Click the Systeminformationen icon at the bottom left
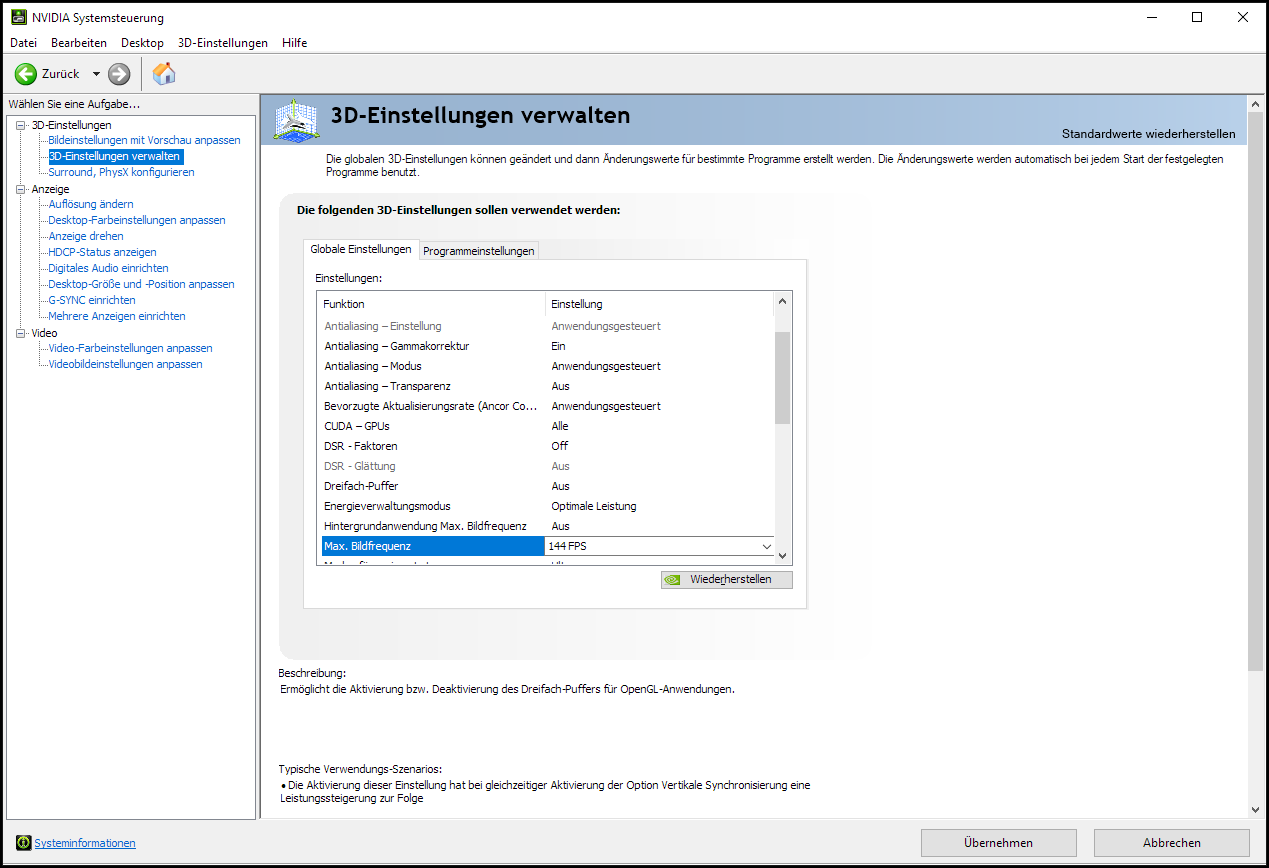 pos(25,843)
